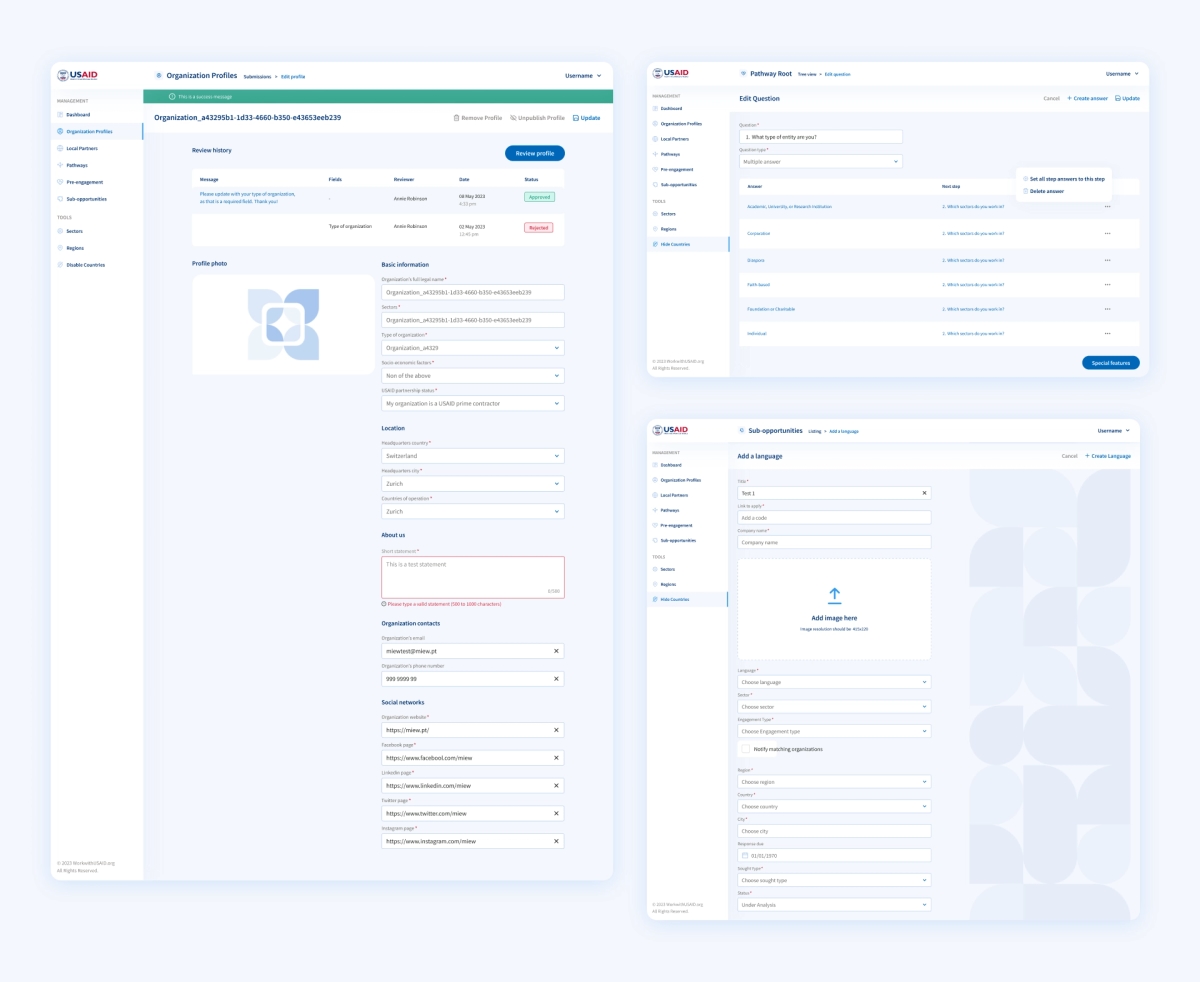Clear the Facebook page URL with its X icon
1200x982 pixels.
pos(556,758)
